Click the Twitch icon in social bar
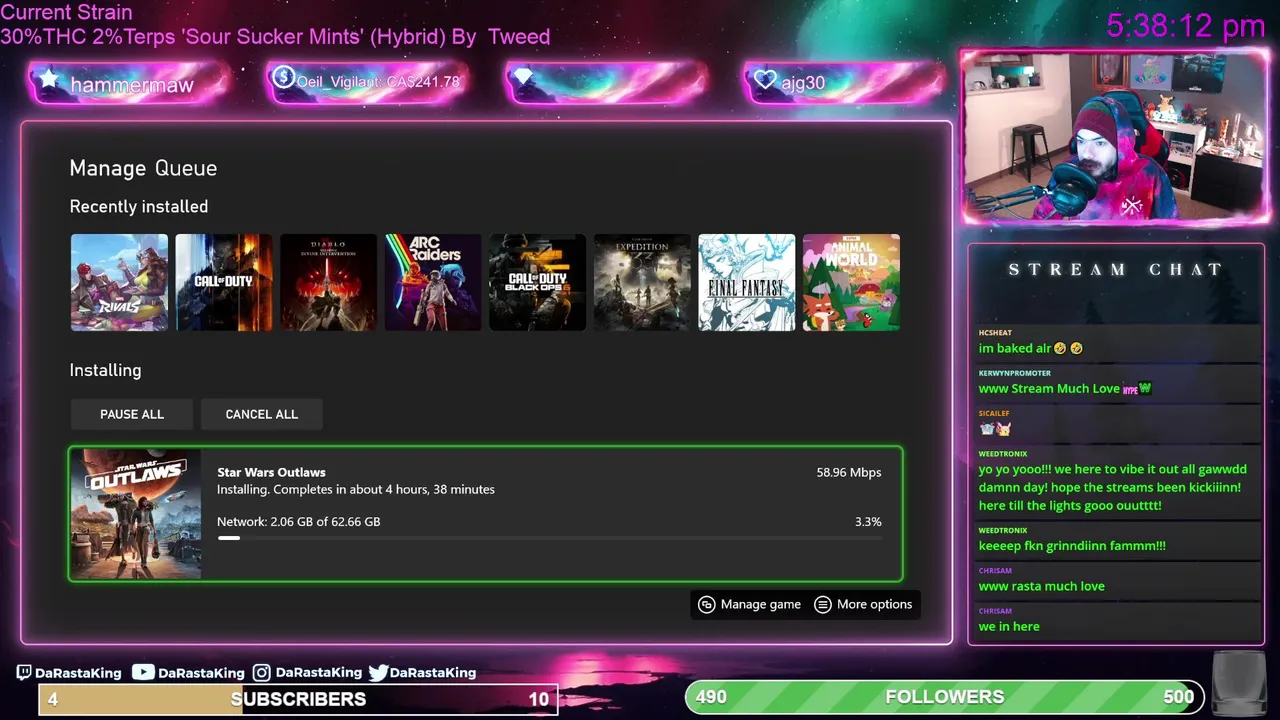 click(x=24, y=673)
